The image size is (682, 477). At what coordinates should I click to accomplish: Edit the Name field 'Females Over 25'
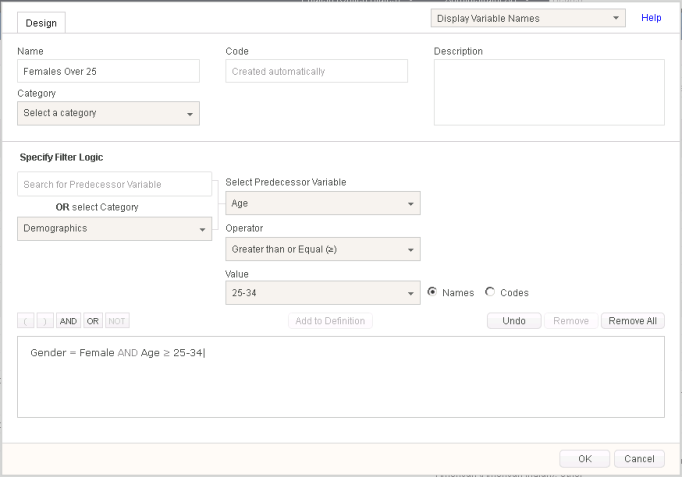[108, 71]
